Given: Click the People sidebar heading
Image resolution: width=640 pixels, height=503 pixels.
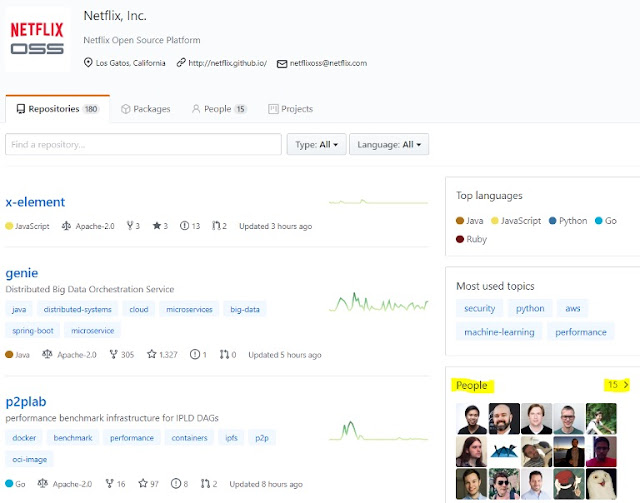Looking at the screenshot, I should coord(472,385).
